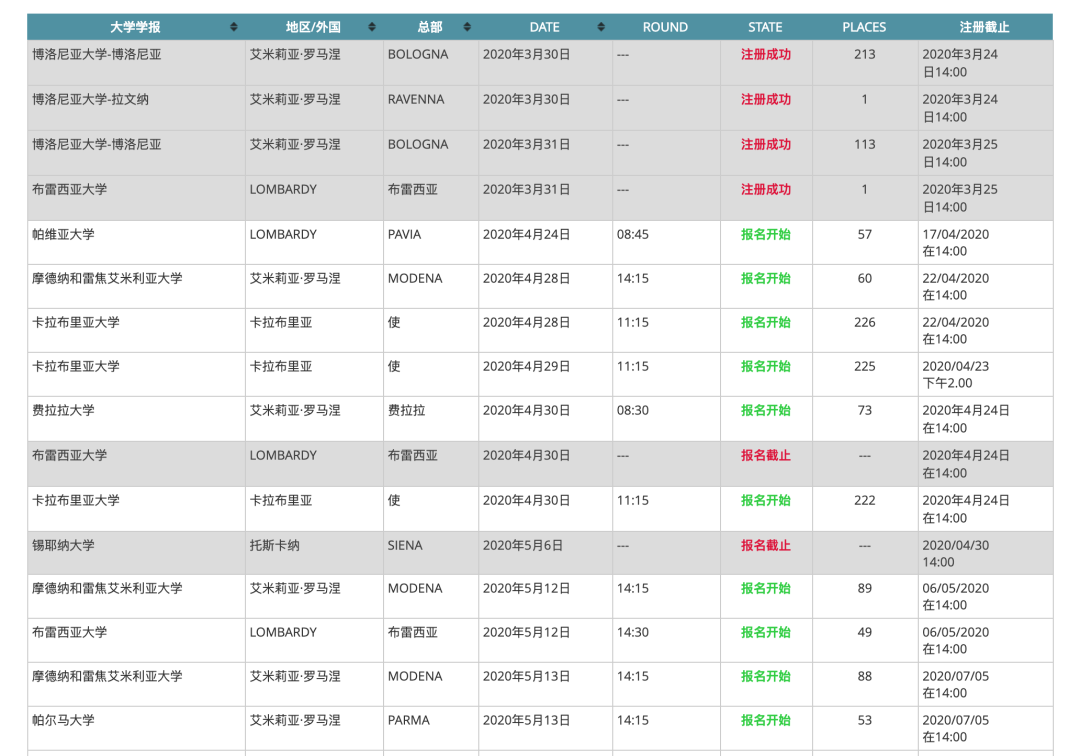Click the SIENA location cell
1080x756 pixels.
click(405, 545)
